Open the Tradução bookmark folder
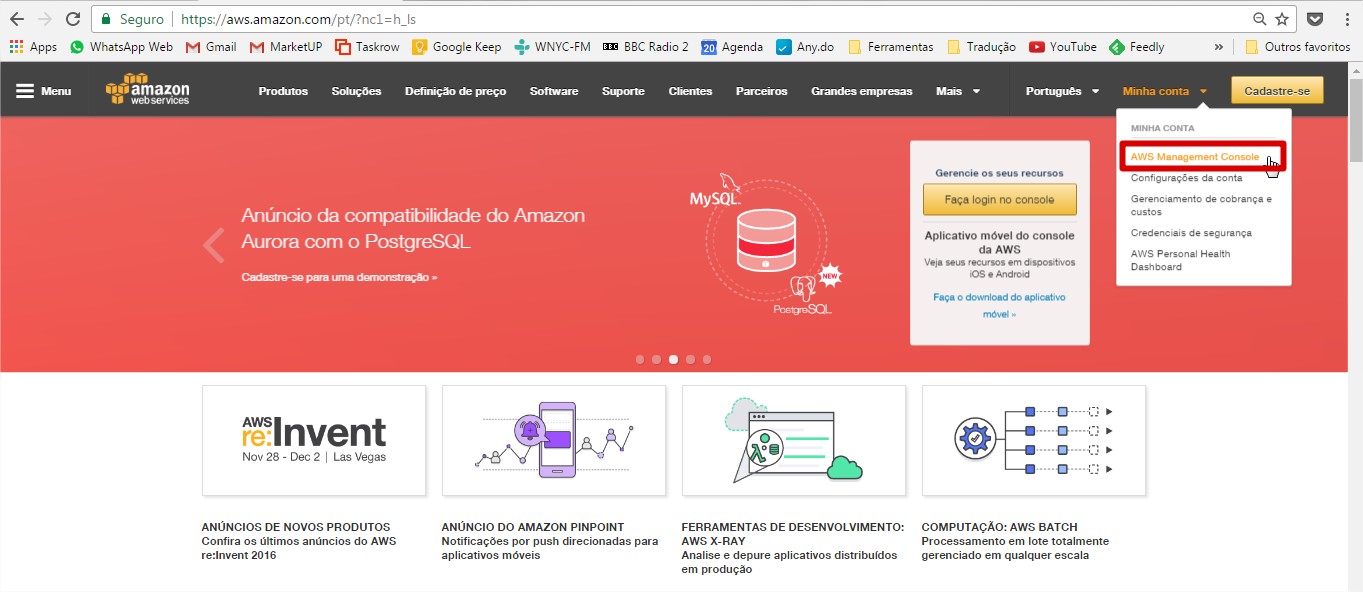1363x592 pixels. pyautogui.click(x=981, y=47)
